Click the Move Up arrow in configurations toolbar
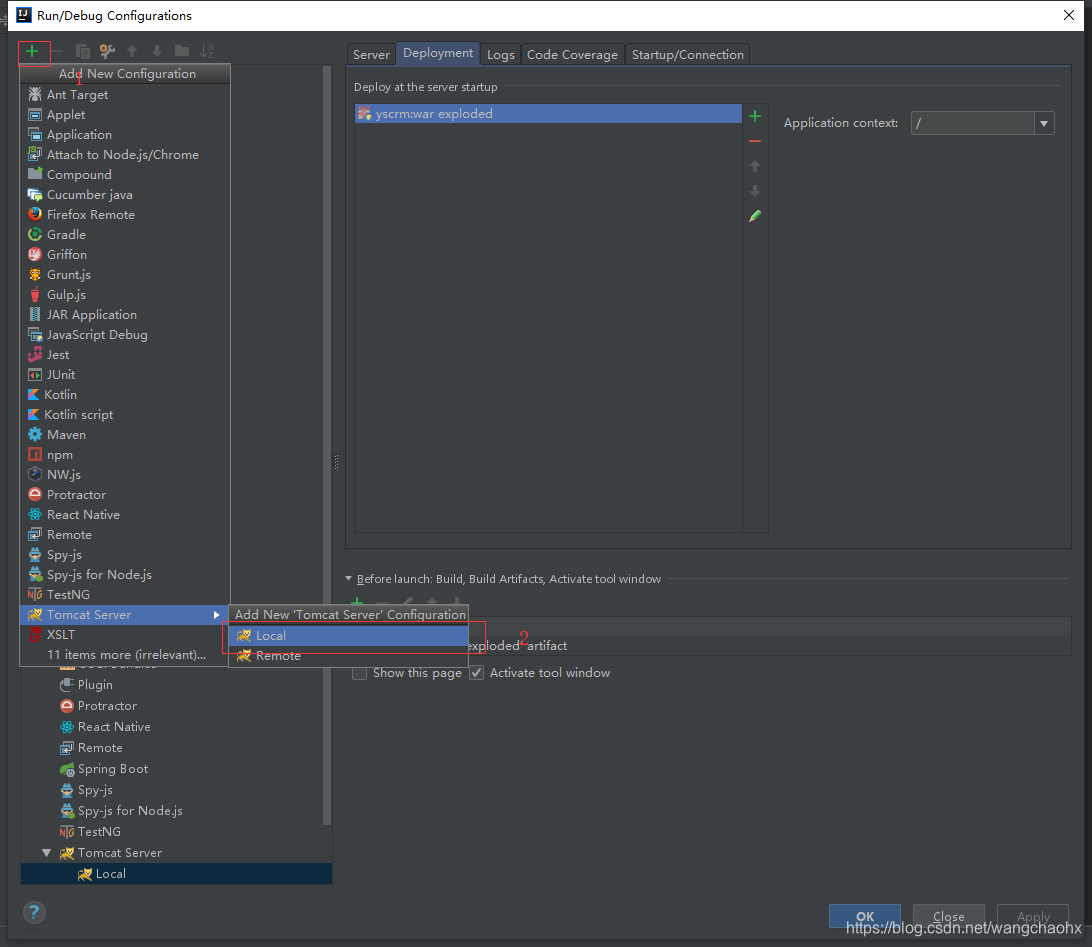The image size is (1092, 947). point(132,51)
